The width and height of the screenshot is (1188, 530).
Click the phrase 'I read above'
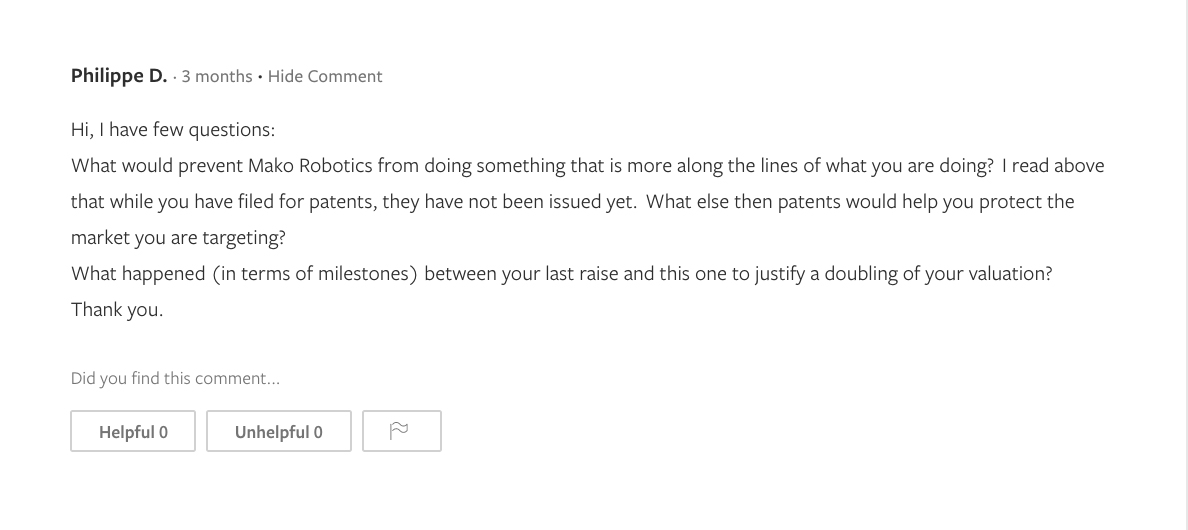[x=1058, y=166]
